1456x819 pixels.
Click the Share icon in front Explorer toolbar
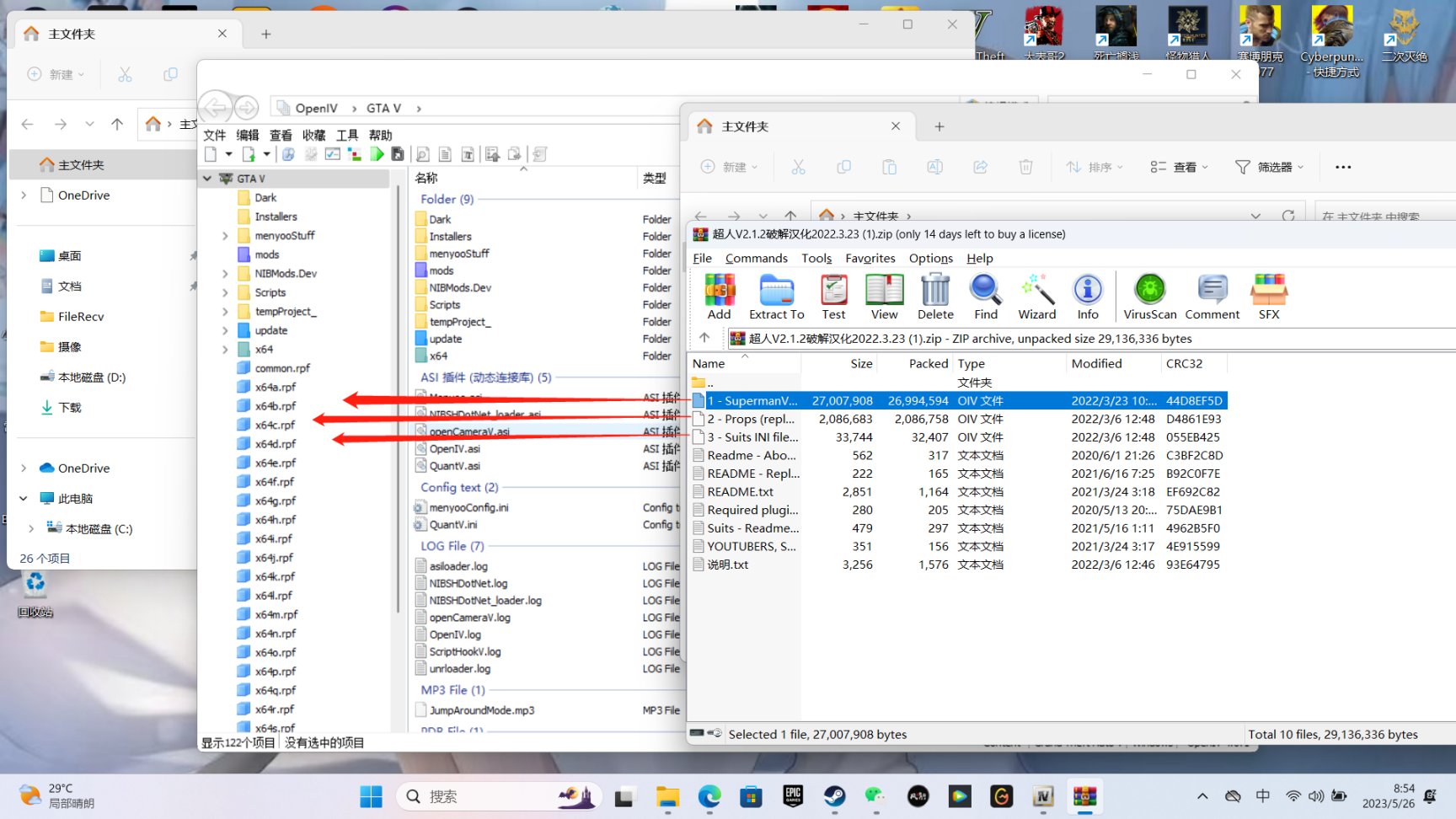(980, 167)
